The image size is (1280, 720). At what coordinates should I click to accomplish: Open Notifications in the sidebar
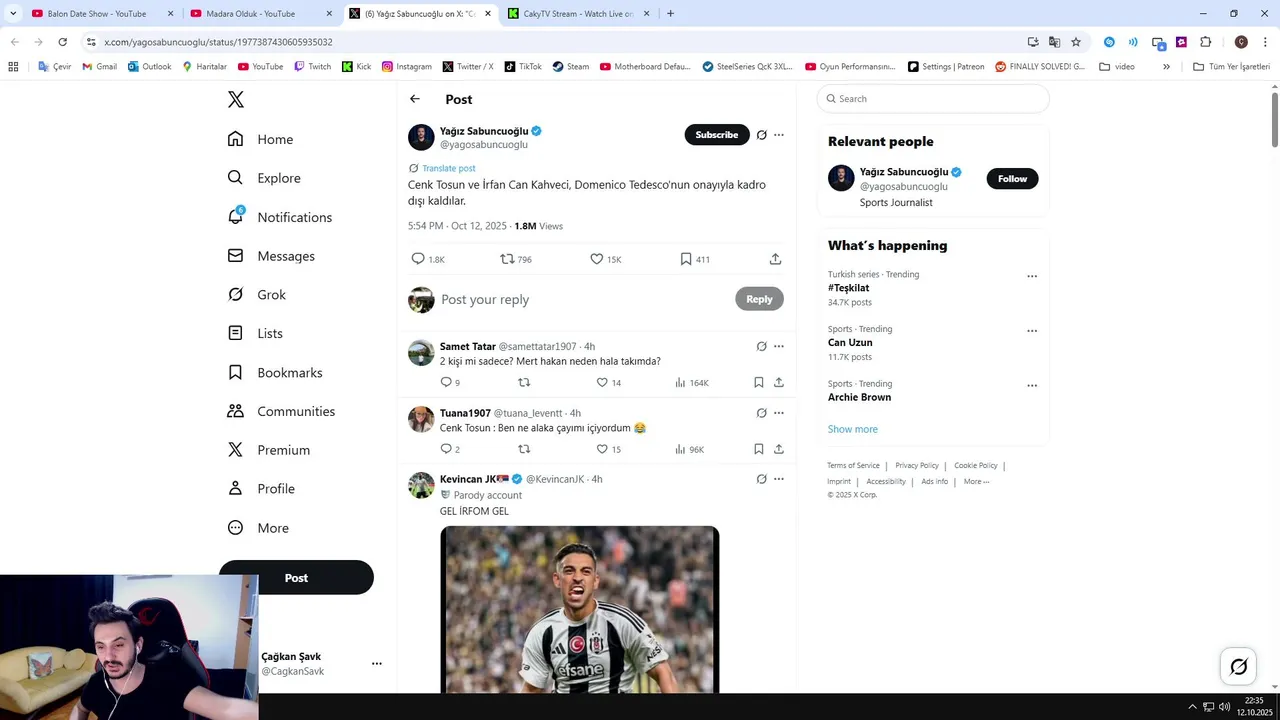pyautogui.click(x=293, y=217)
